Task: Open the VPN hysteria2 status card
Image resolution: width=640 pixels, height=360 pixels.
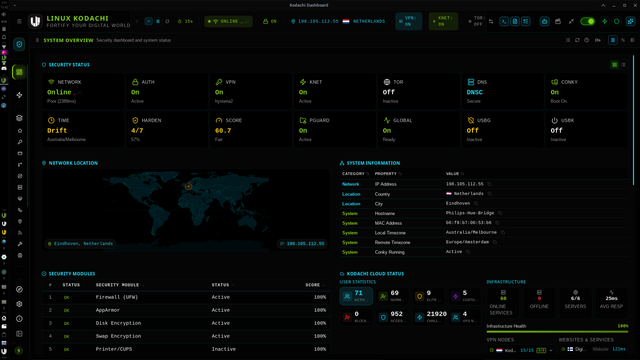Action: 251,91
